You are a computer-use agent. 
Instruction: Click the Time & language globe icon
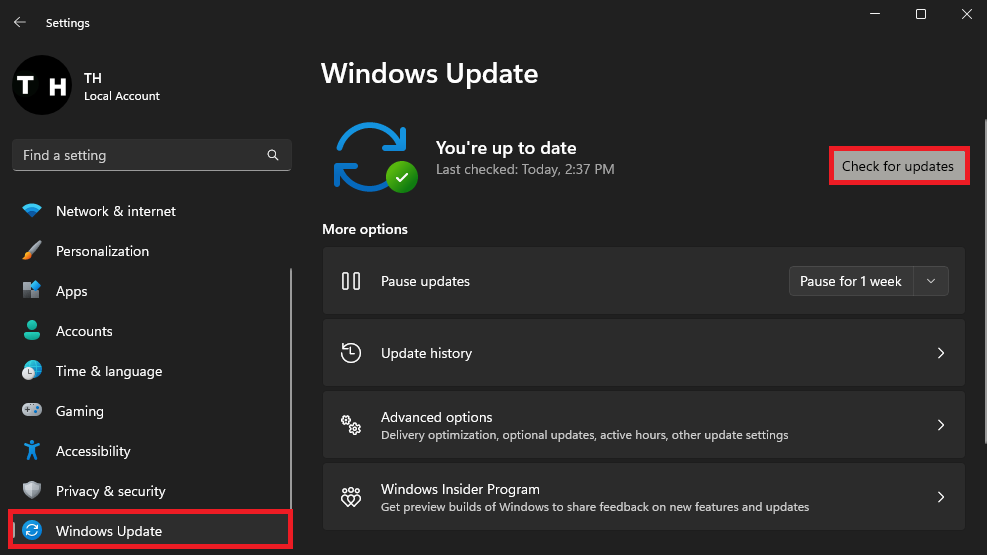click(x=31, y=371)
